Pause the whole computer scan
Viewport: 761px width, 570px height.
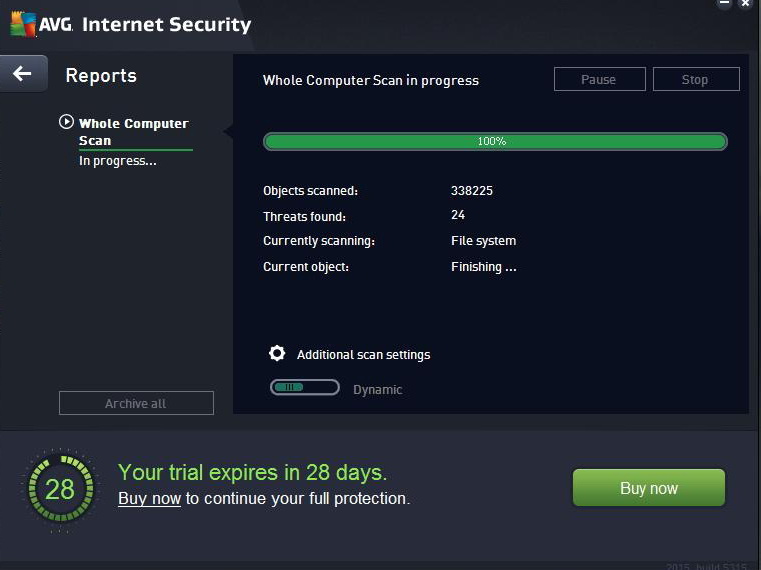pos(598,80)
